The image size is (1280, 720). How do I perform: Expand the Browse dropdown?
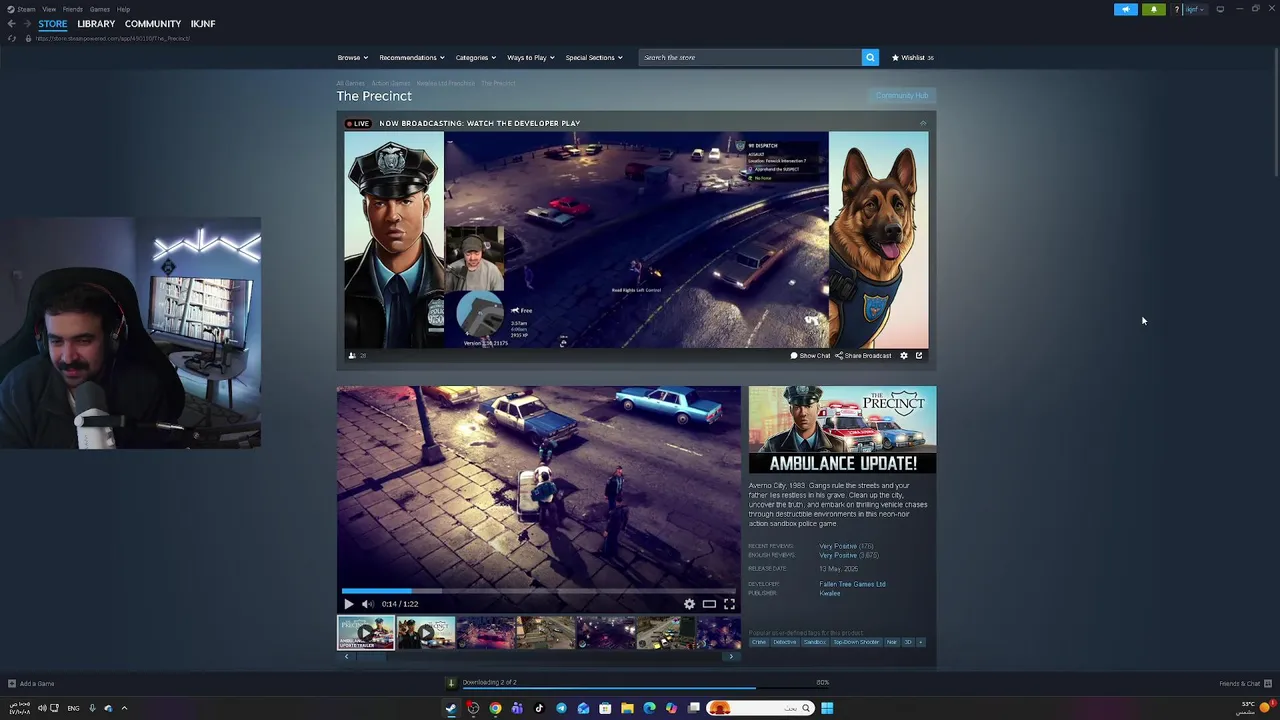pyautogui.click(x=352, y=57)
